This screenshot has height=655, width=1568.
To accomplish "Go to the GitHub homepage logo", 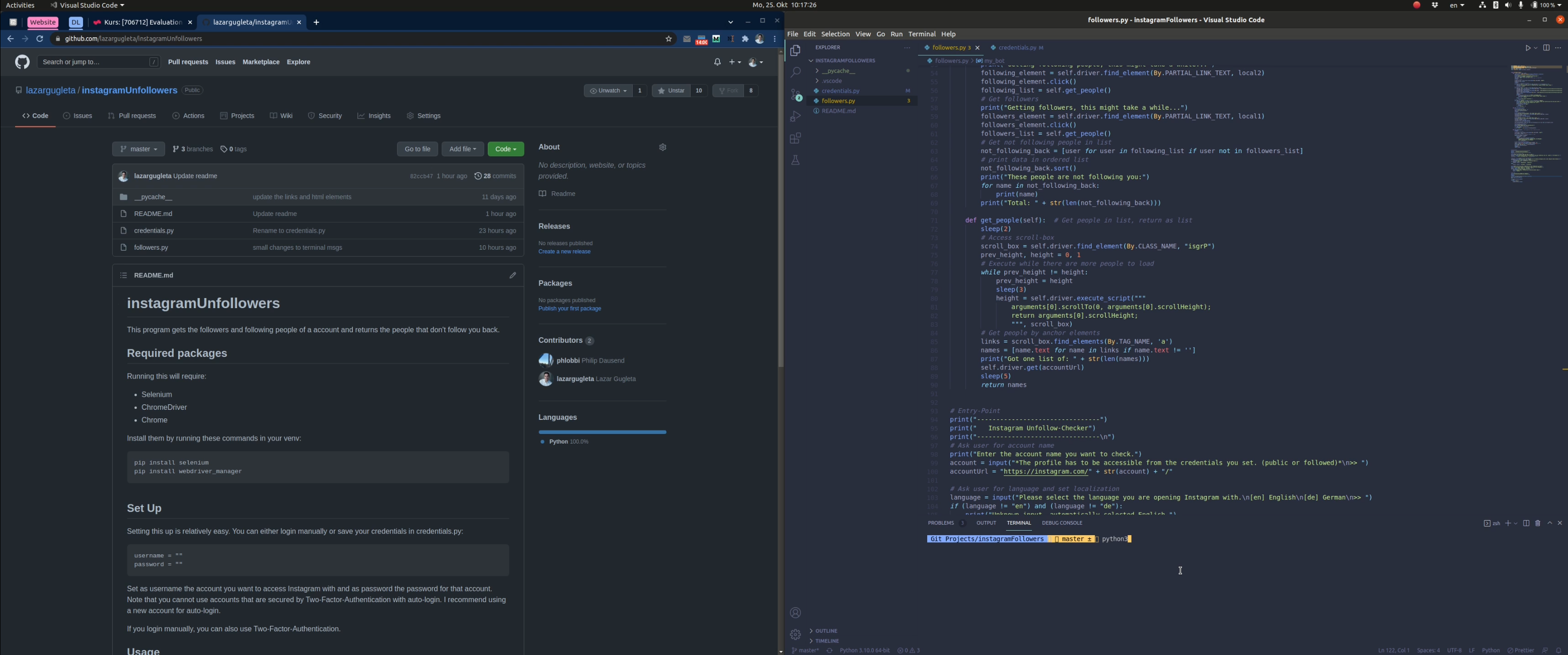I will coord(23,62).
